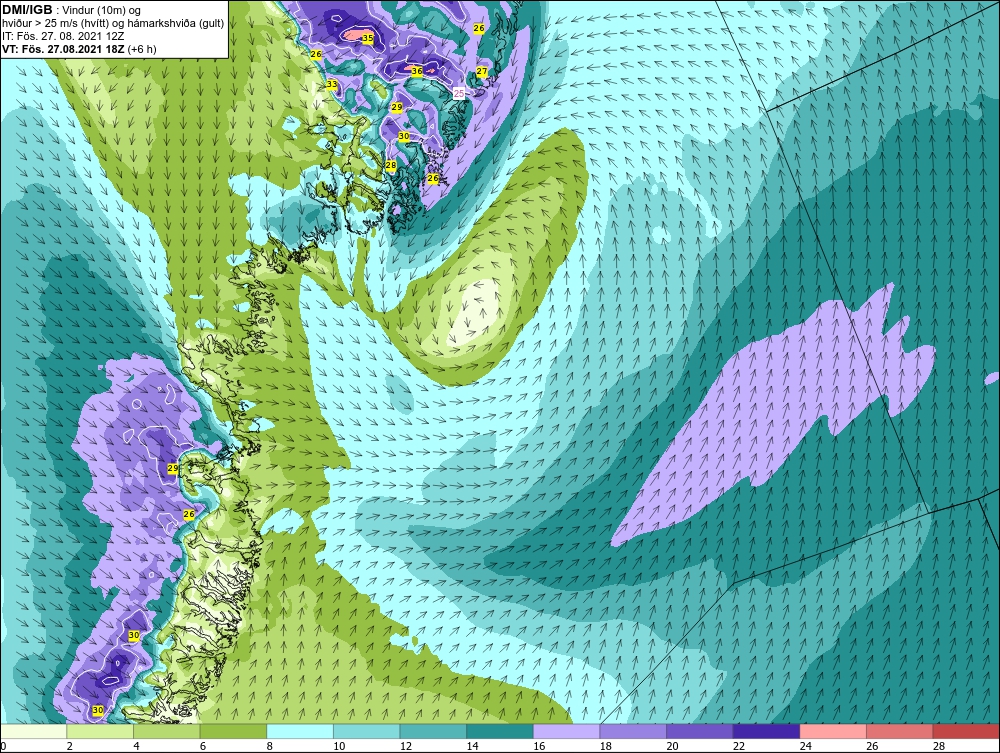Click the legend scale number 12

406,746
